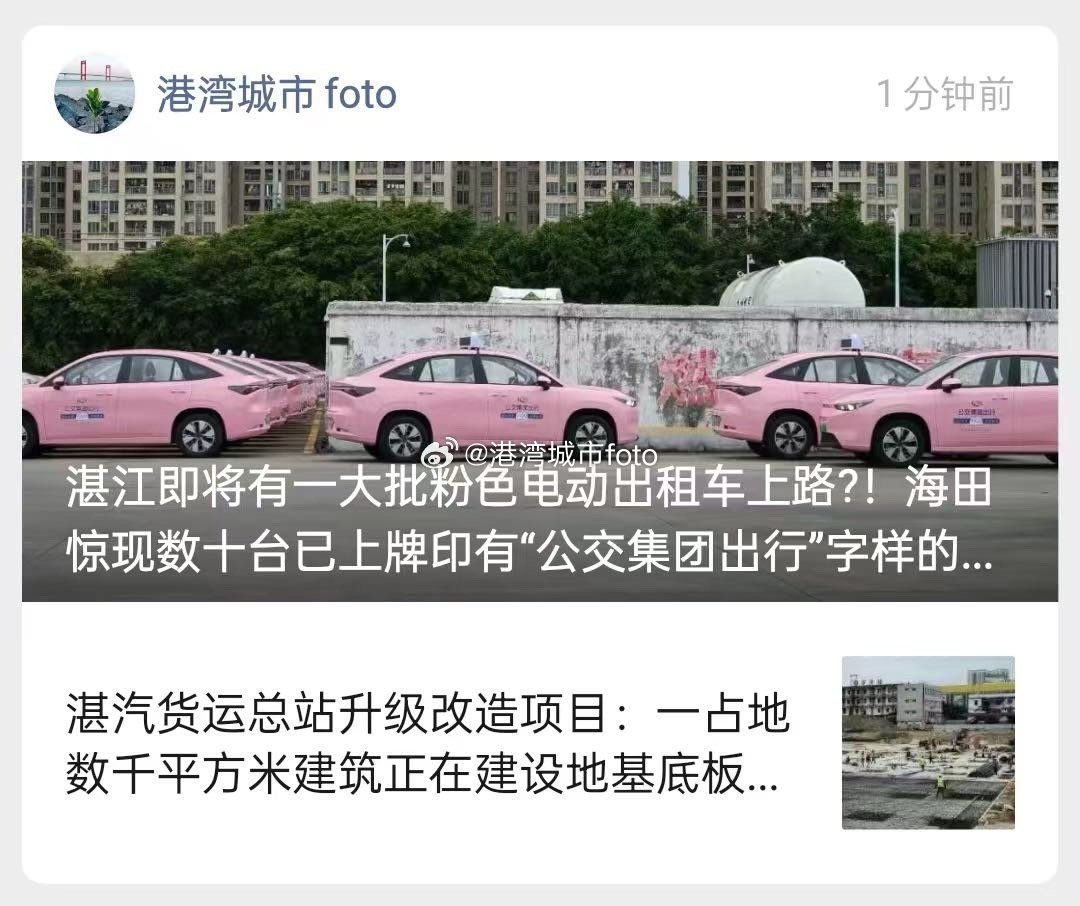The image size is (1080, 906).
Task: Tap the front wheel of the rightmost taxi
Action: tap(900, 443)
